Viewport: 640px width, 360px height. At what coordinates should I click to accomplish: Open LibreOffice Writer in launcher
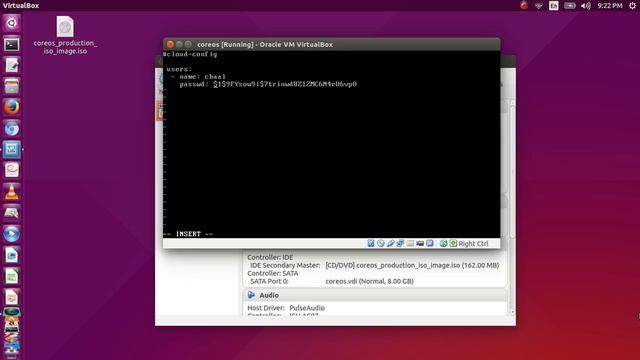coord(11,255)
